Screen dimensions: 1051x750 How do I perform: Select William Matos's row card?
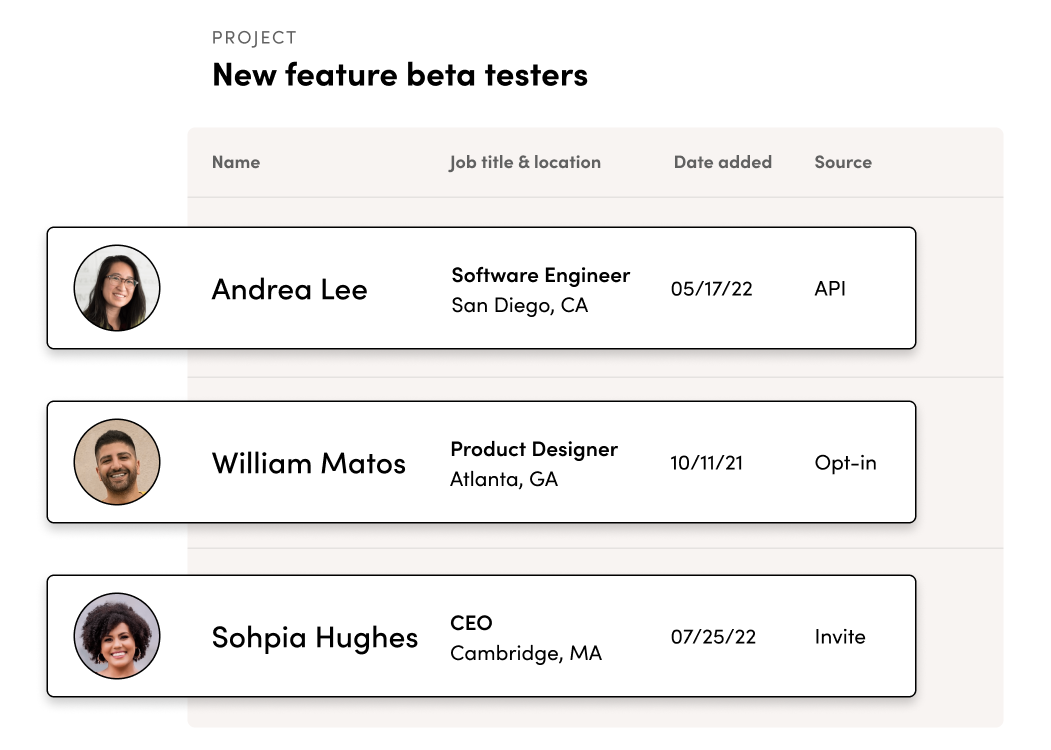click(x=480, y=461)
